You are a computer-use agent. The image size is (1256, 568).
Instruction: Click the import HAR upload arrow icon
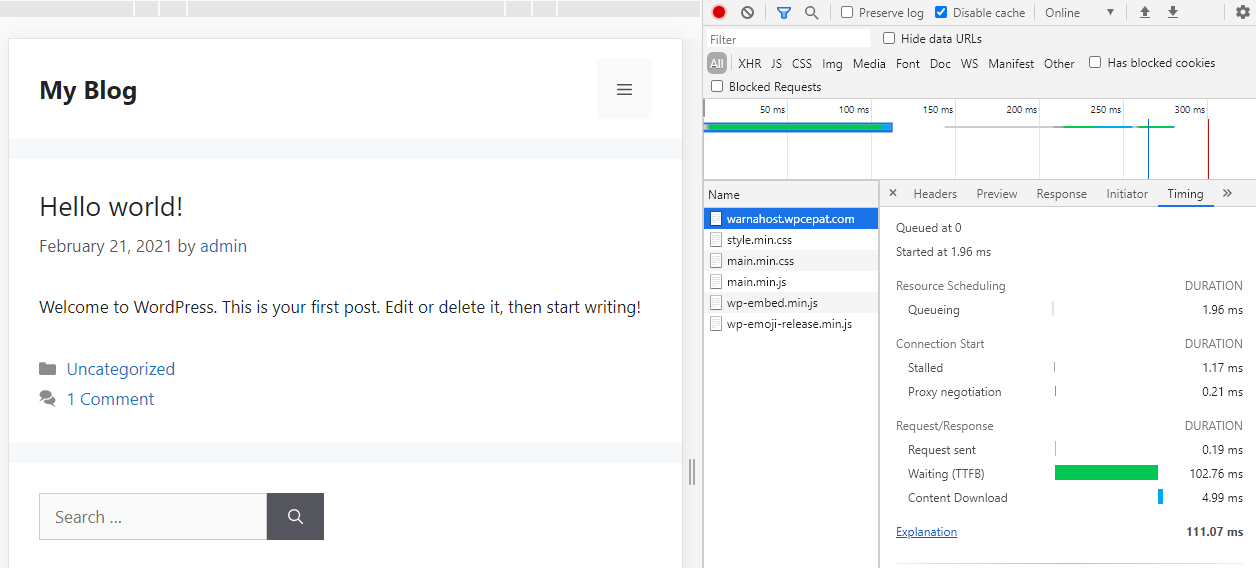click(x=1145, y=13)
